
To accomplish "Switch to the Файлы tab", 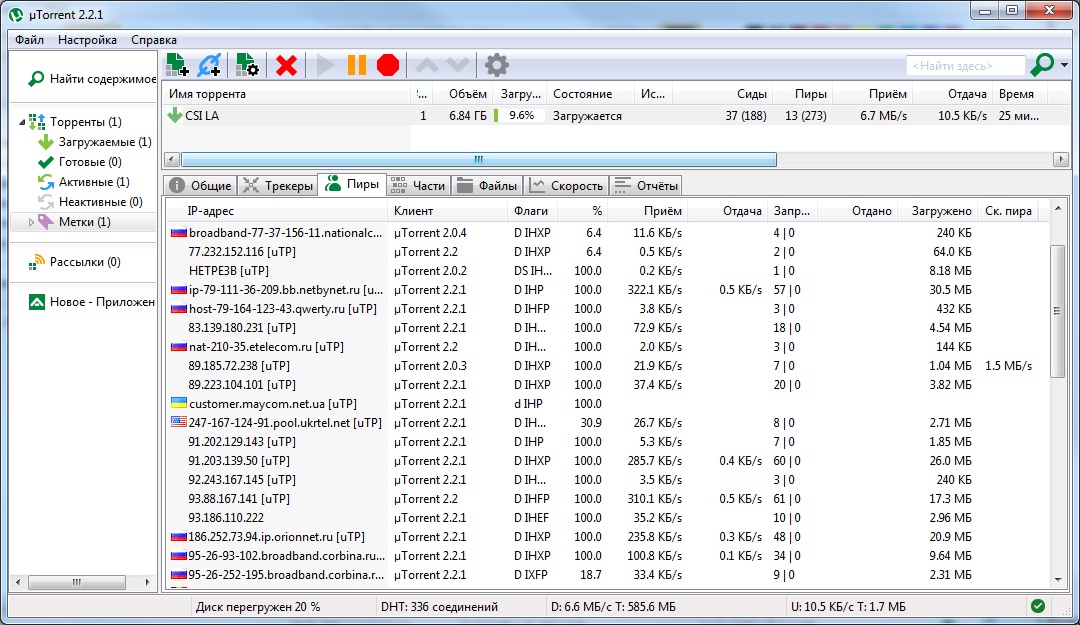I will pyautogui.click(x=487, y=185).
